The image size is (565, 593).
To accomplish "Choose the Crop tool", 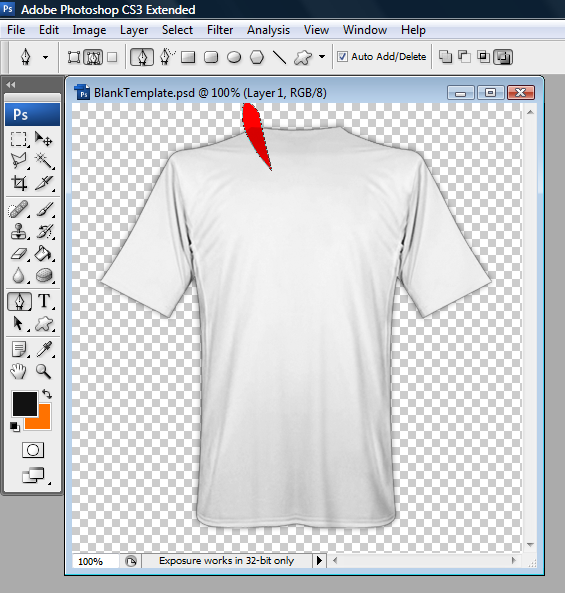I will pos(19,183).
